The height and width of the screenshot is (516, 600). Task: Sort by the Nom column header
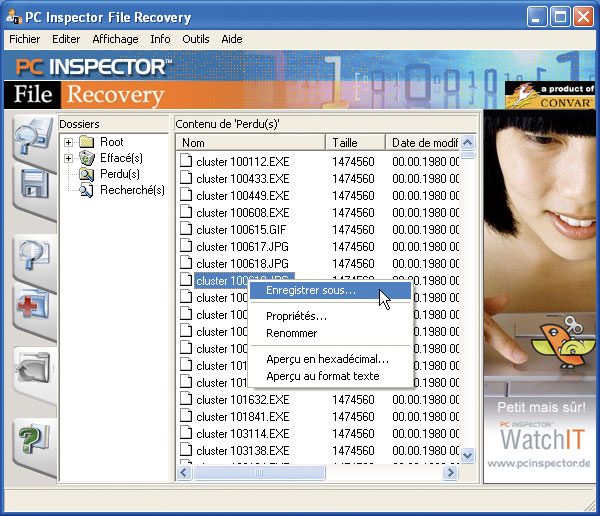tap(250, 143)
